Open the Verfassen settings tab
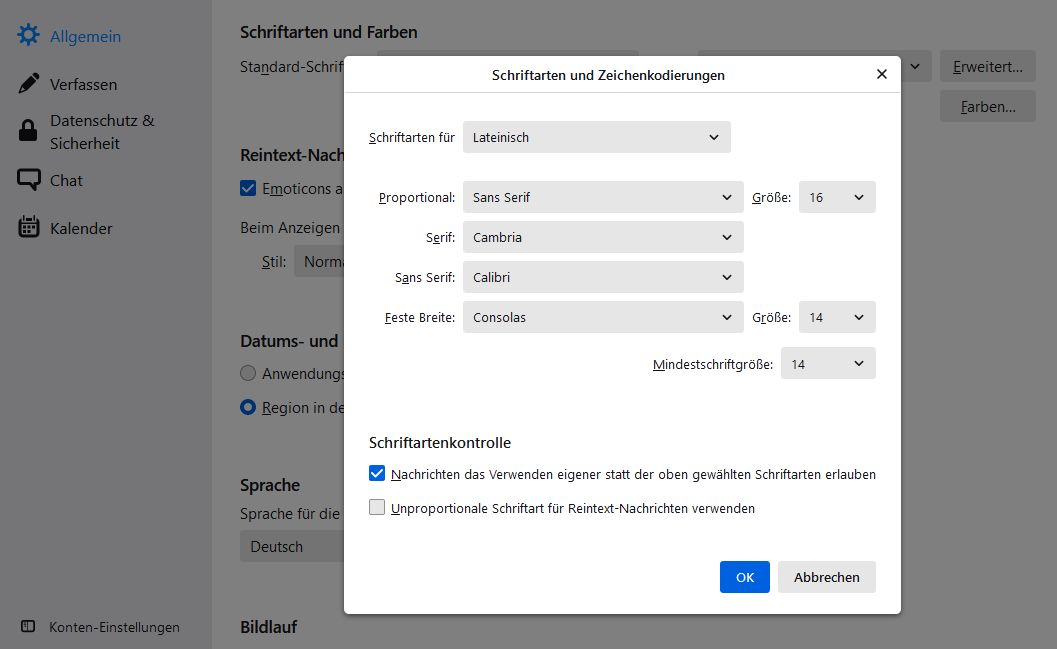The width and height of the screenshot is (1057, 649). pyautogui.click(x=83, y=84)
